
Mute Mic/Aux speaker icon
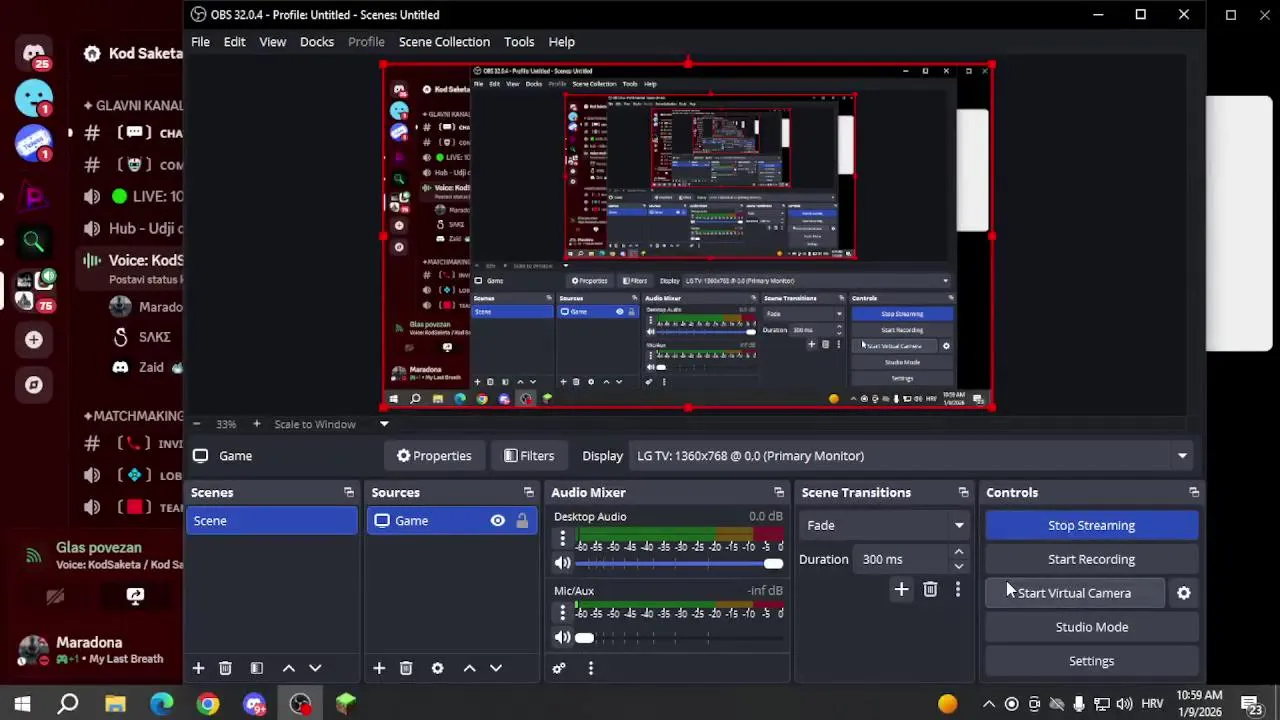tap(562, 638)
